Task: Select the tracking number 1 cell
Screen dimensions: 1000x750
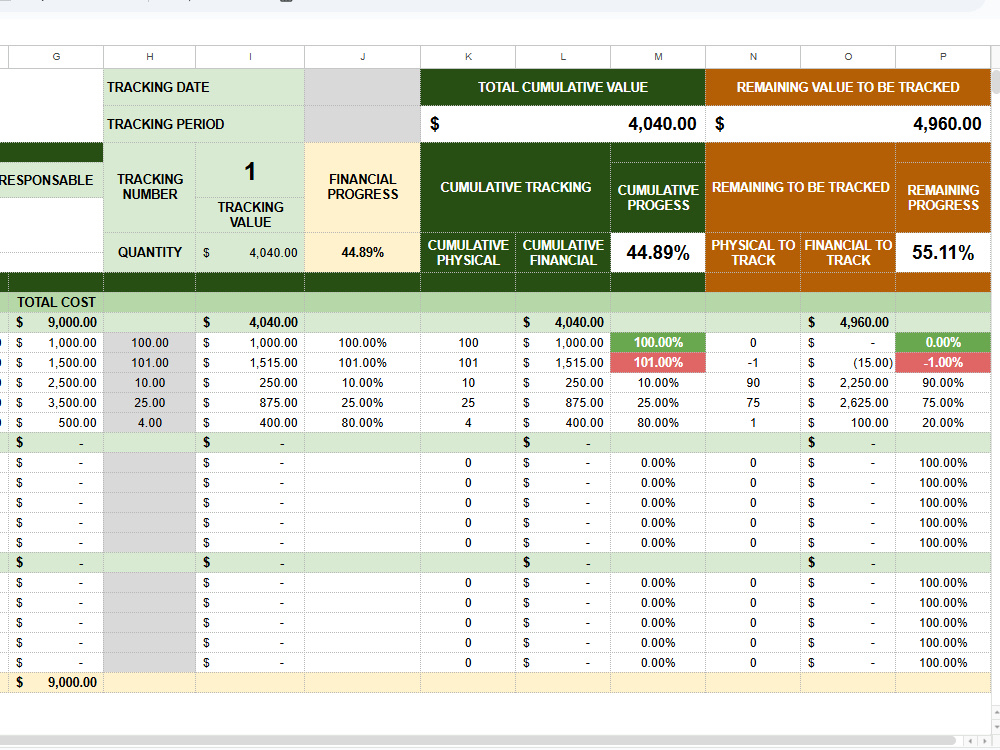Action: pyautogui.click(x=250, y=170)
